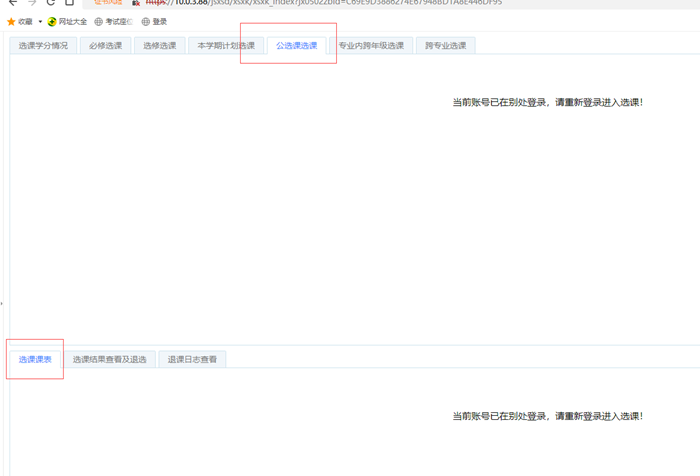700x476 pixels.
Task: Click the browser forward arrow icon
Action: 31,3
